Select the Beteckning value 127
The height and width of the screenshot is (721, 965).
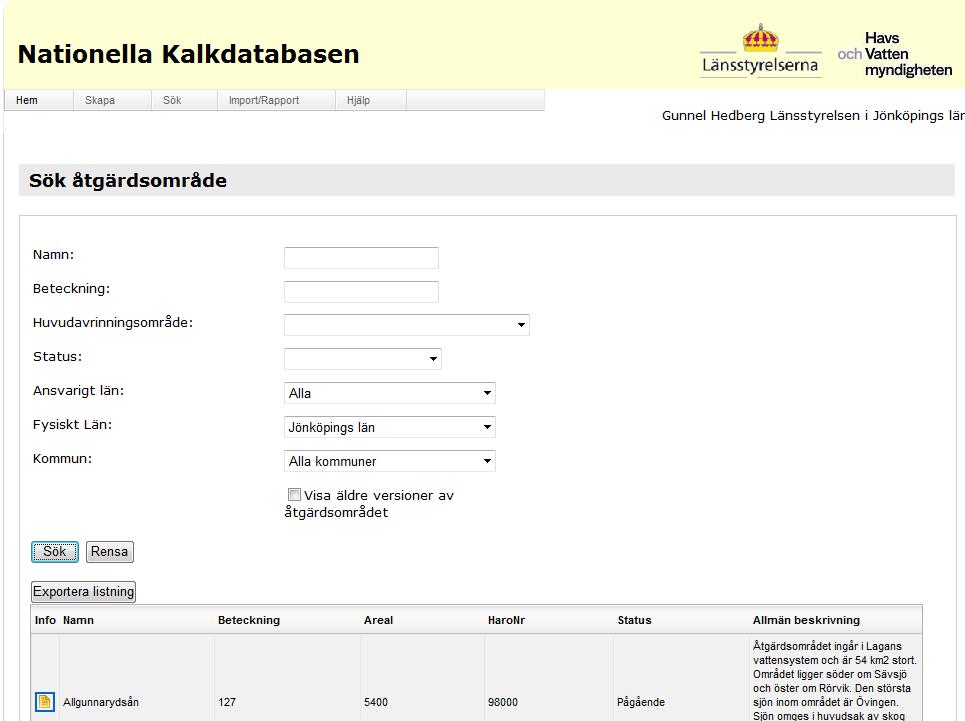[226, 702]
